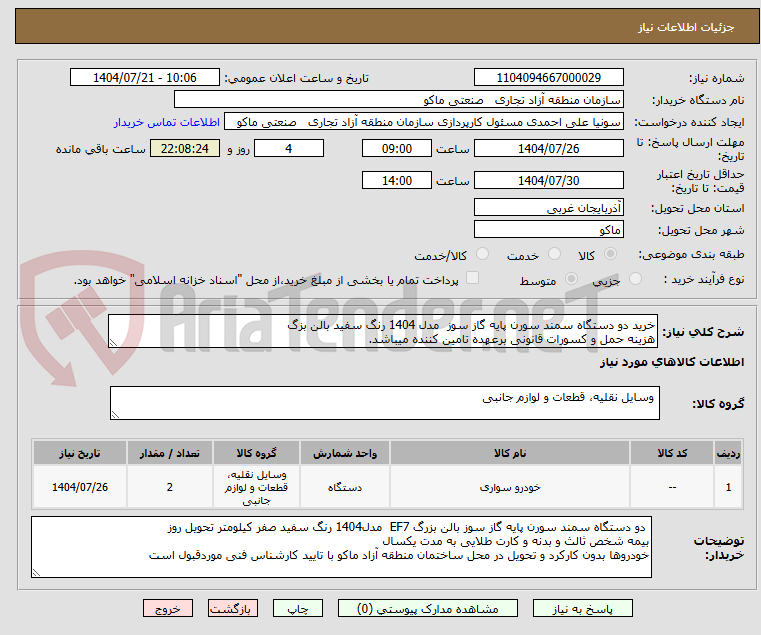Click the table date cell 1404/07/26
761x635 pixels.
[80, 487]
